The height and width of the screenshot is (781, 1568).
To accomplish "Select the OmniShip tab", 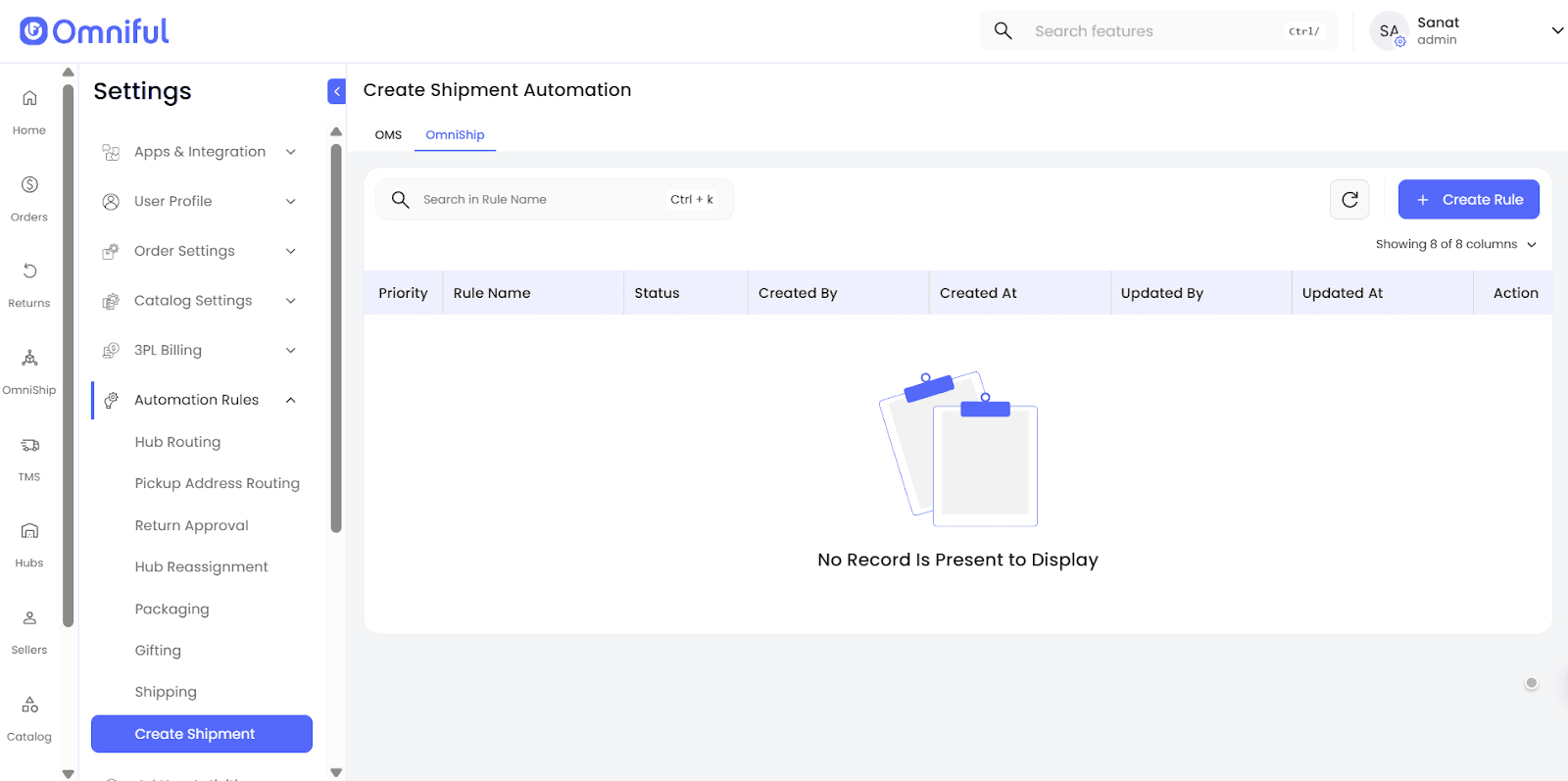I will click(455, 135).
